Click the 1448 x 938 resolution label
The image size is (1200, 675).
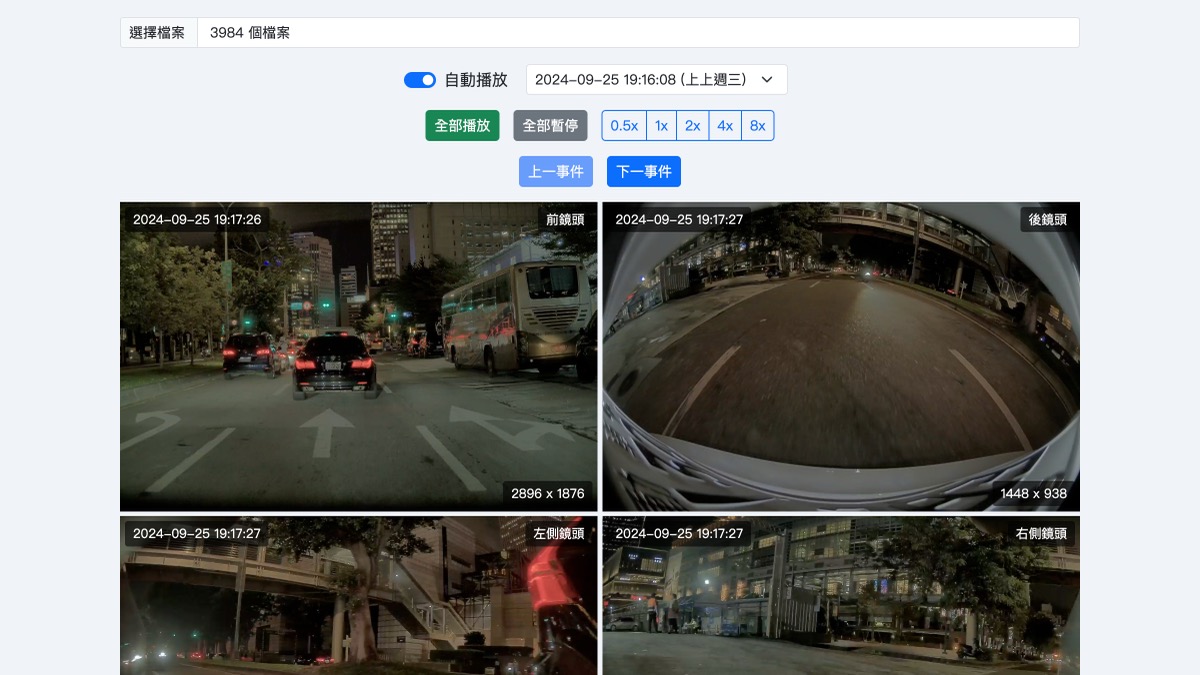[x=1033, y=493]
